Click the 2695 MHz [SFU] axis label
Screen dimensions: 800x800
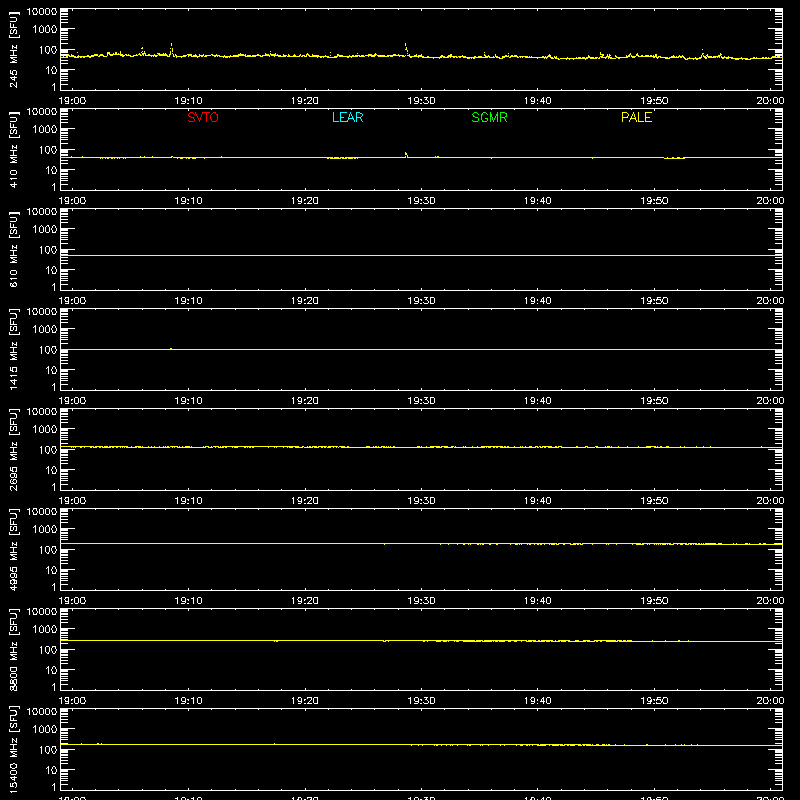(13, 449)
